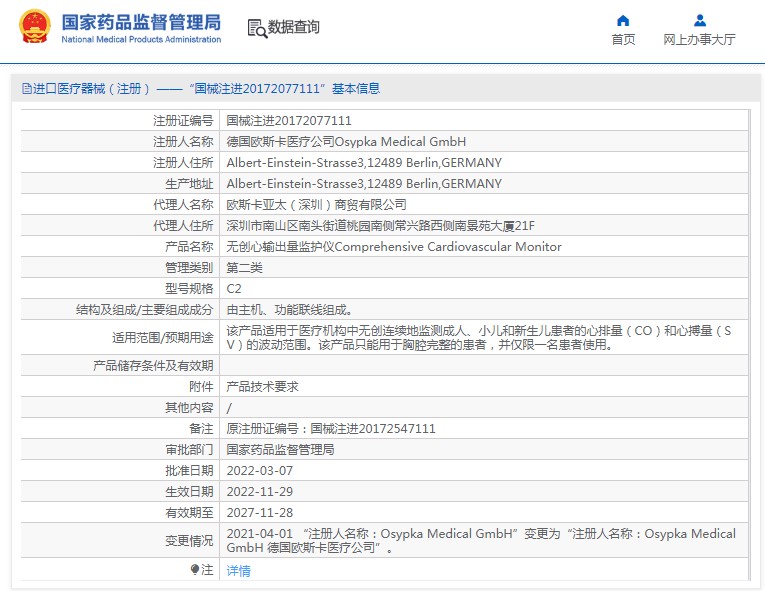Click 国家药品监督管理局 site title
765x591 pixels.
[141, 22]
